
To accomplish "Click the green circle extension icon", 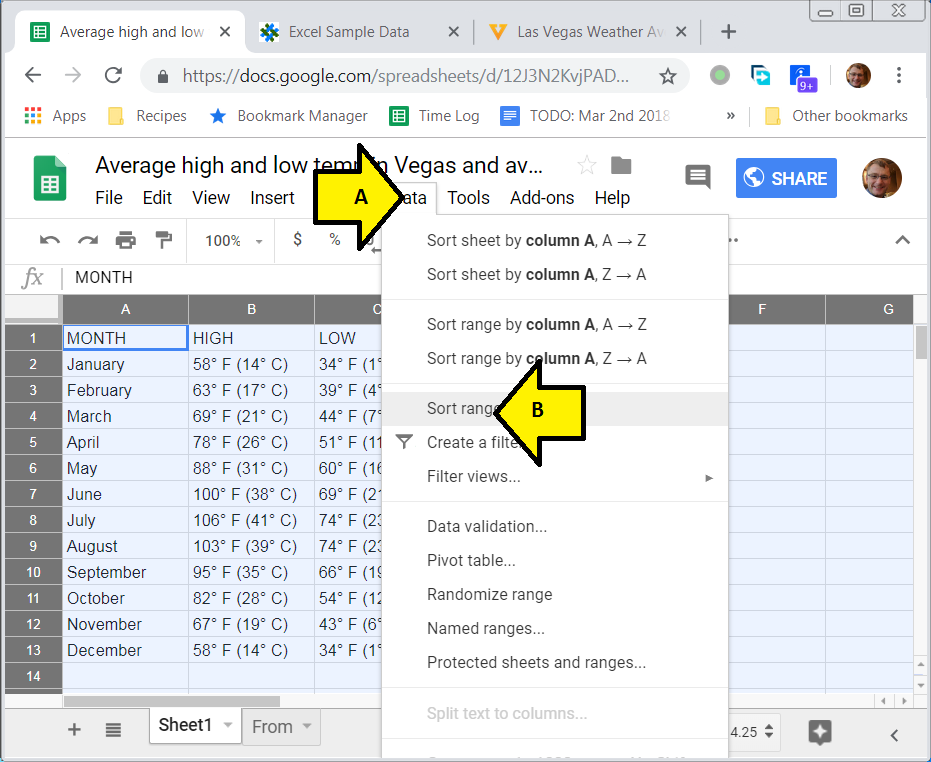I will point(720,75).
